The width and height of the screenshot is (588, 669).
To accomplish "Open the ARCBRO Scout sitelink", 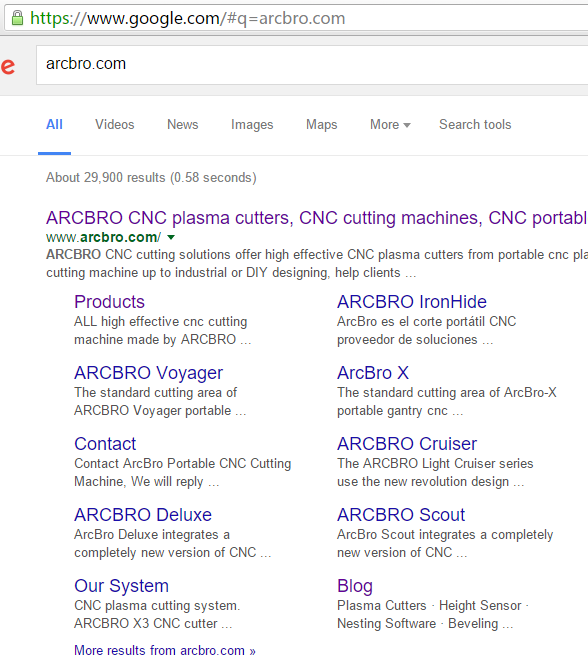I will pyautogui.click(x=401, y=515).
